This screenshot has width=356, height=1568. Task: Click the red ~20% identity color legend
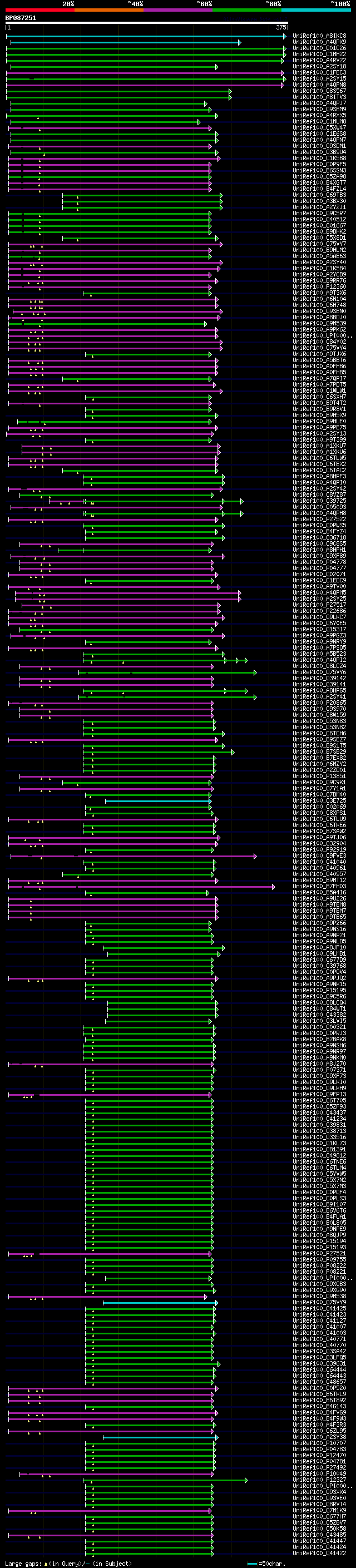(x=39, y=10)
